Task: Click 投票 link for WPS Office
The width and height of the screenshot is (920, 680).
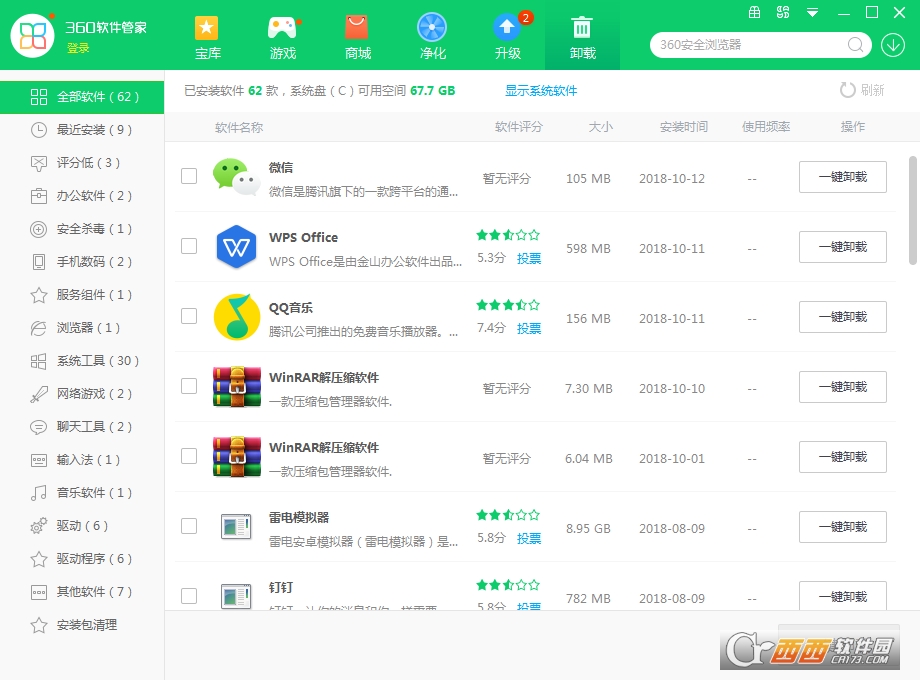Action: 529,258
